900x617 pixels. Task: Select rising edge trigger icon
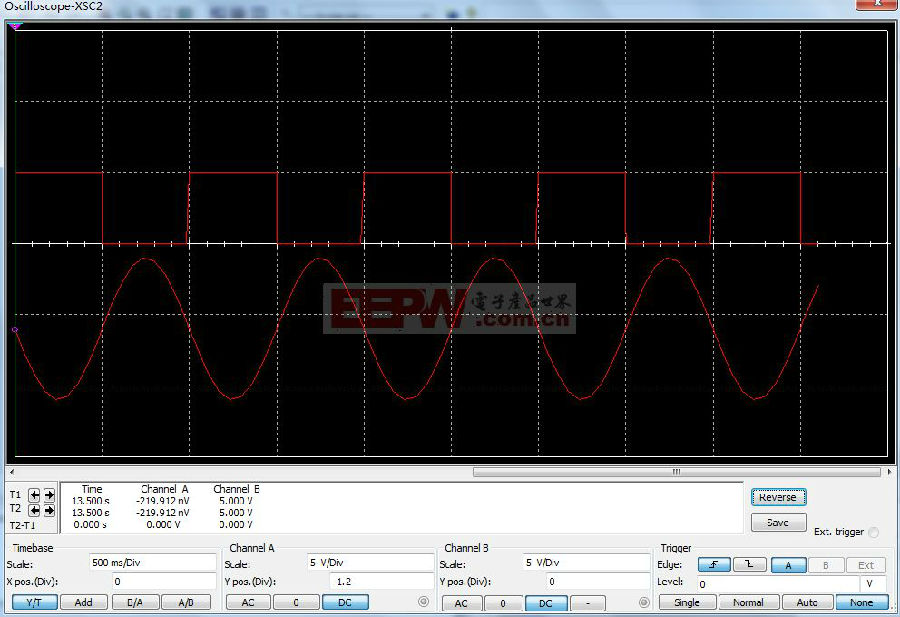pos(714,565)
